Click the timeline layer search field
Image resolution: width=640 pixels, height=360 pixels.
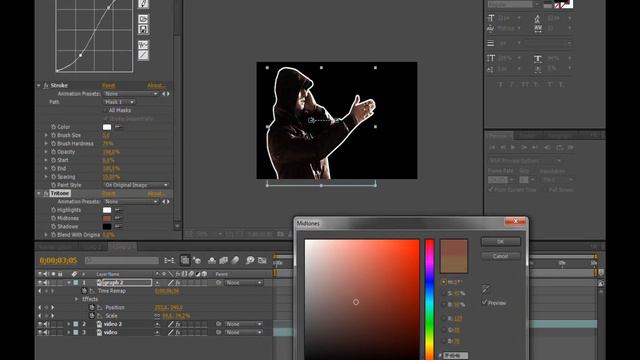pyautogui.click(x=122, y=260)
